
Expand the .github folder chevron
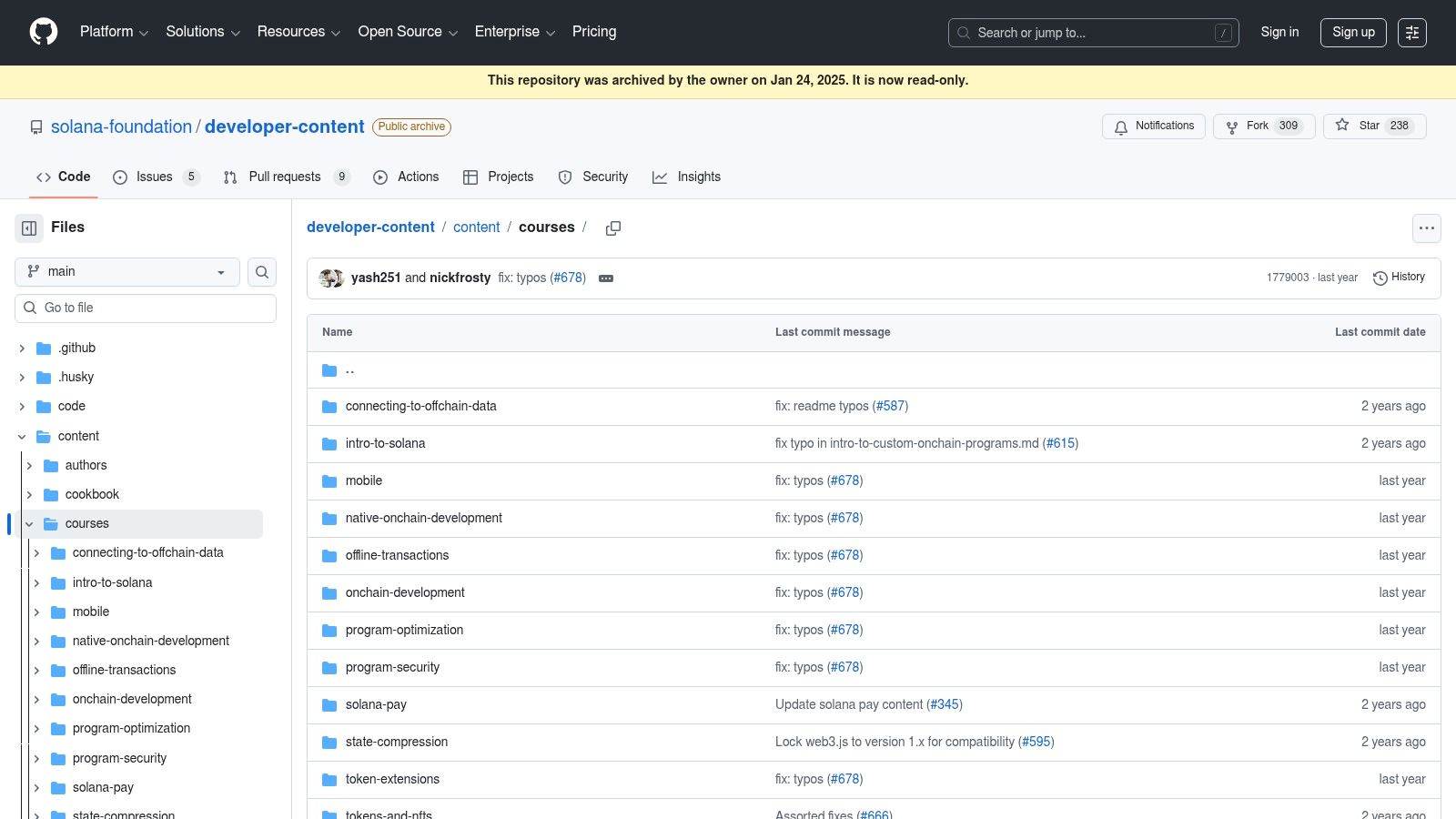coord(22,349)
